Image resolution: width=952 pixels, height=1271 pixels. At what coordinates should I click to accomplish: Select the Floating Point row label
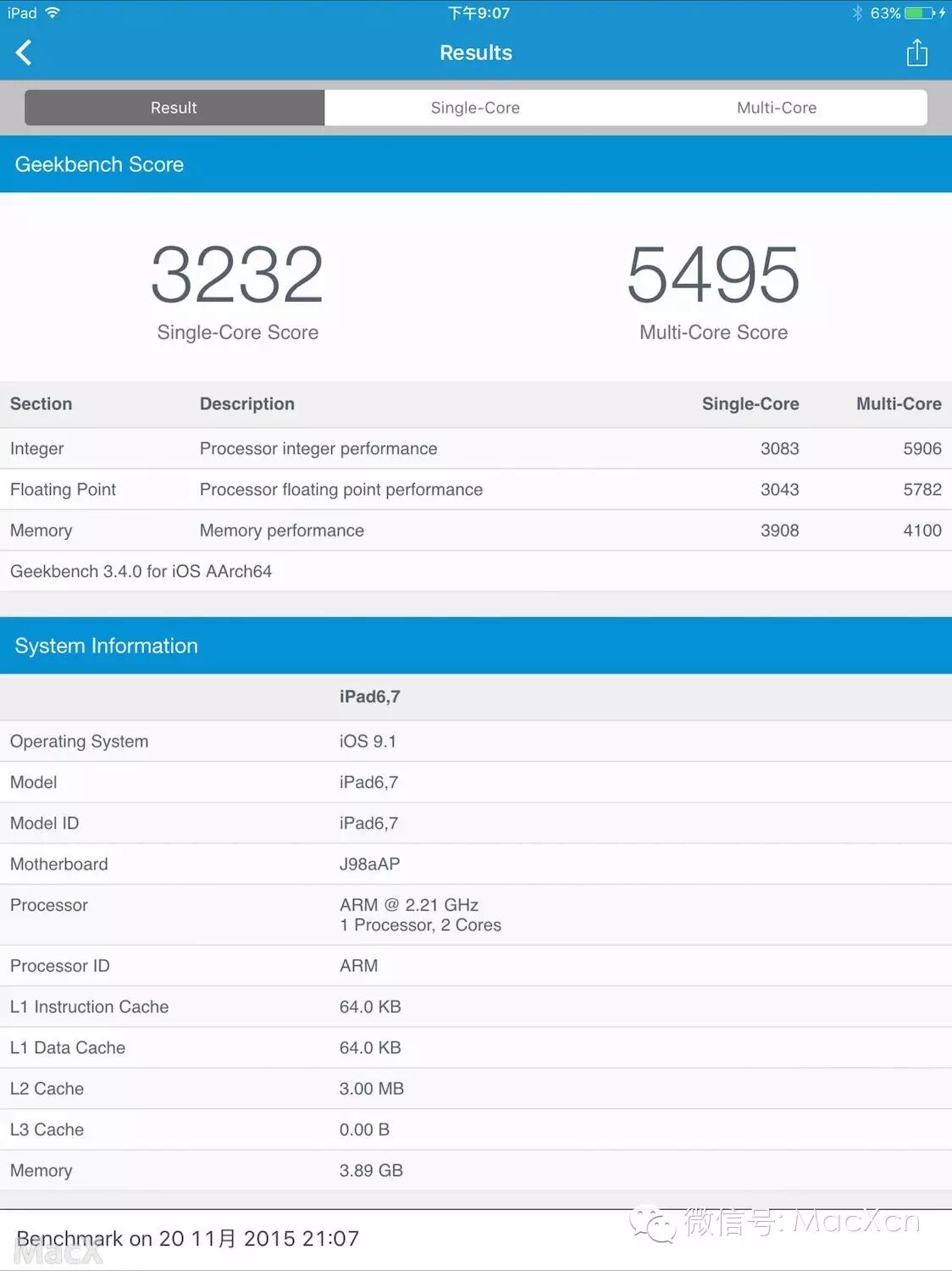[x=63, y=490]
